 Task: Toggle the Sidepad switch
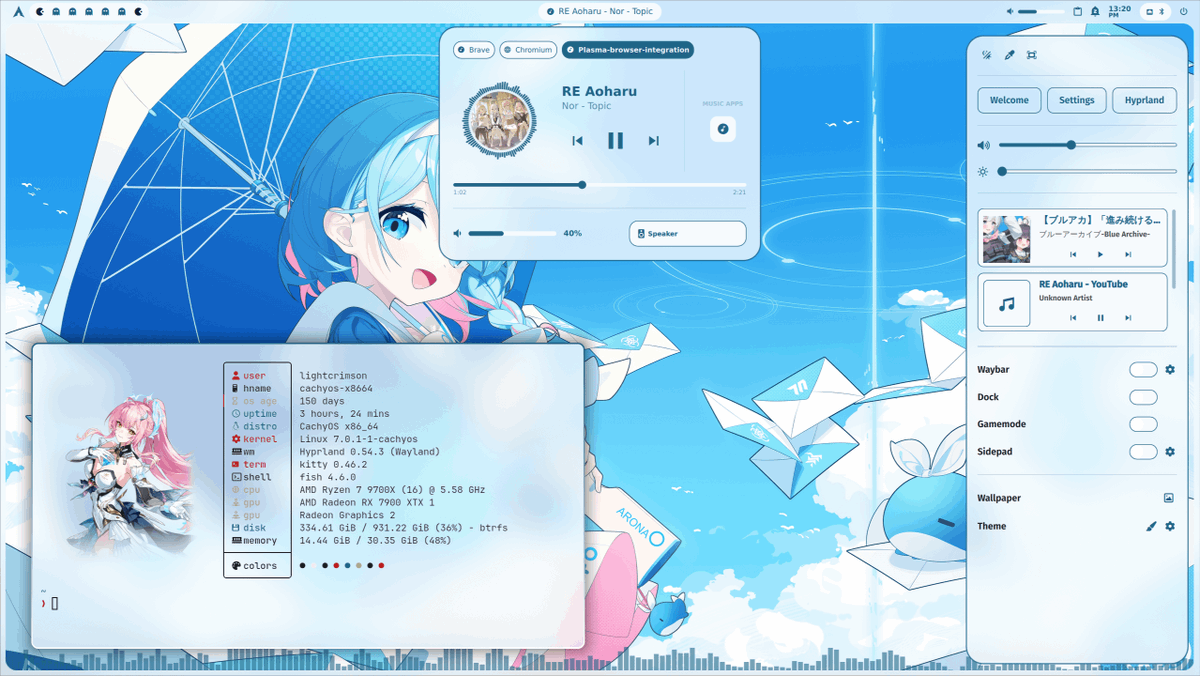pos(1143,452)
